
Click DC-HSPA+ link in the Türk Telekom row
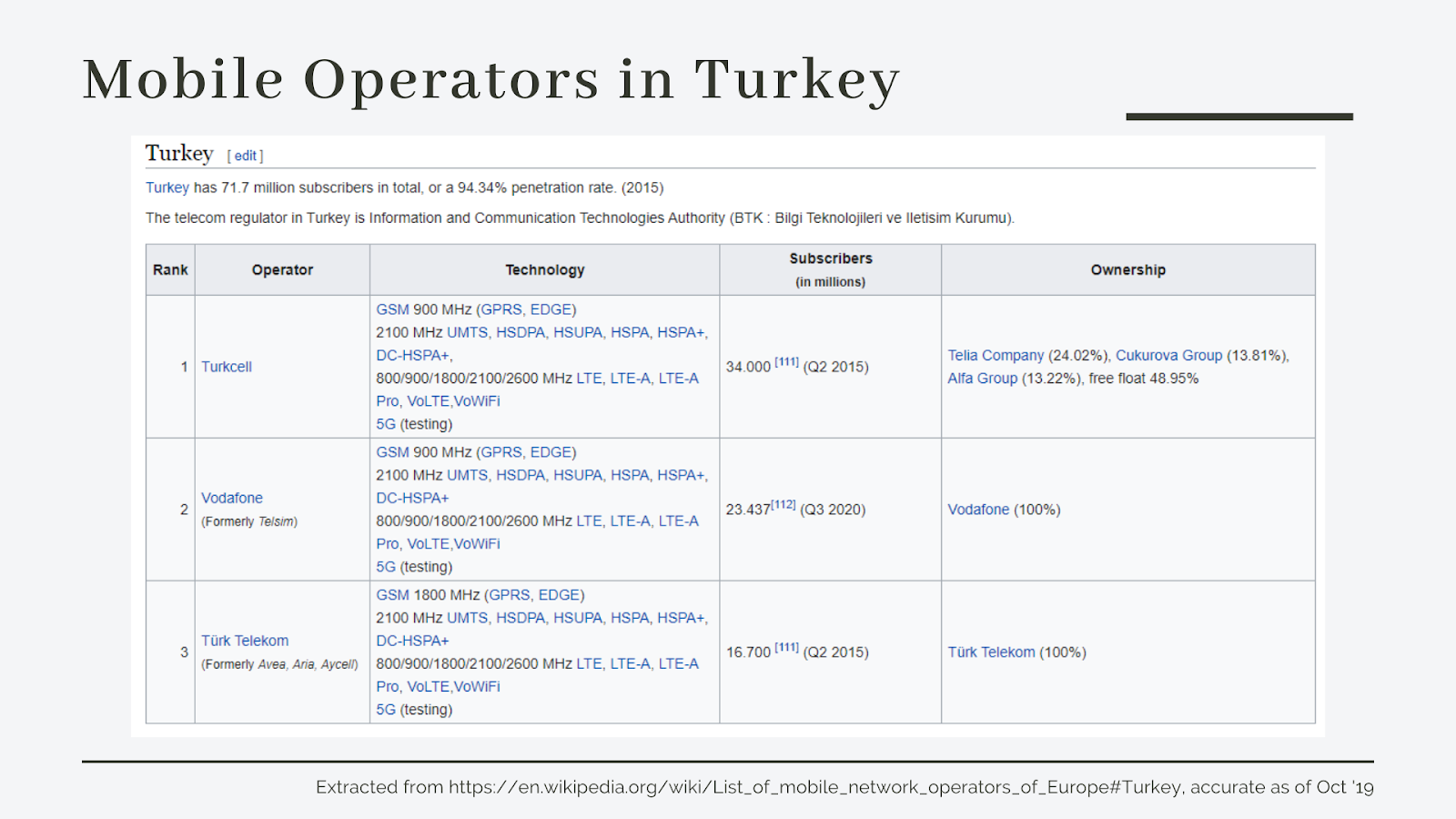412,642
